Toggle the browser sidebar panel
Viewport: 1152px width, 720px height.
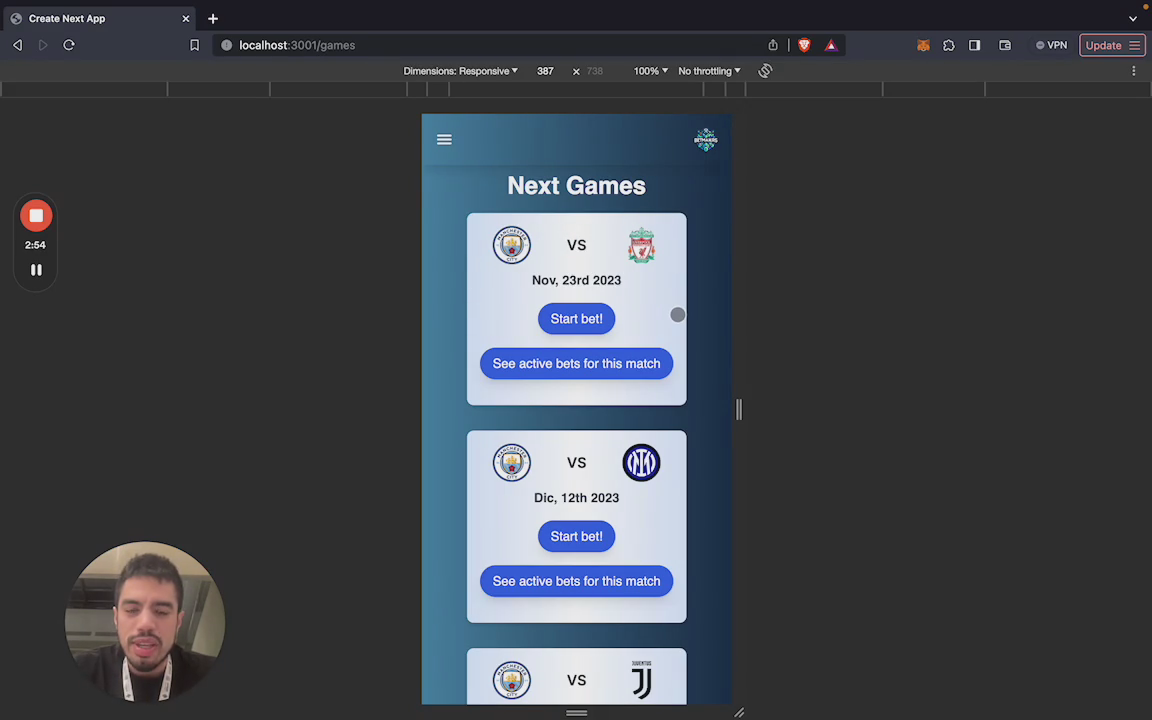pyautogui.click(x=974, y=46)
